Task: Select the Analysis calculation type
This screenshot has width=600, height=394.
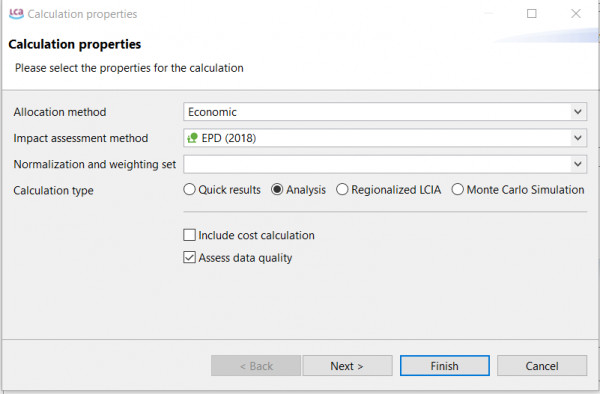Action: (x=277, y=190)
